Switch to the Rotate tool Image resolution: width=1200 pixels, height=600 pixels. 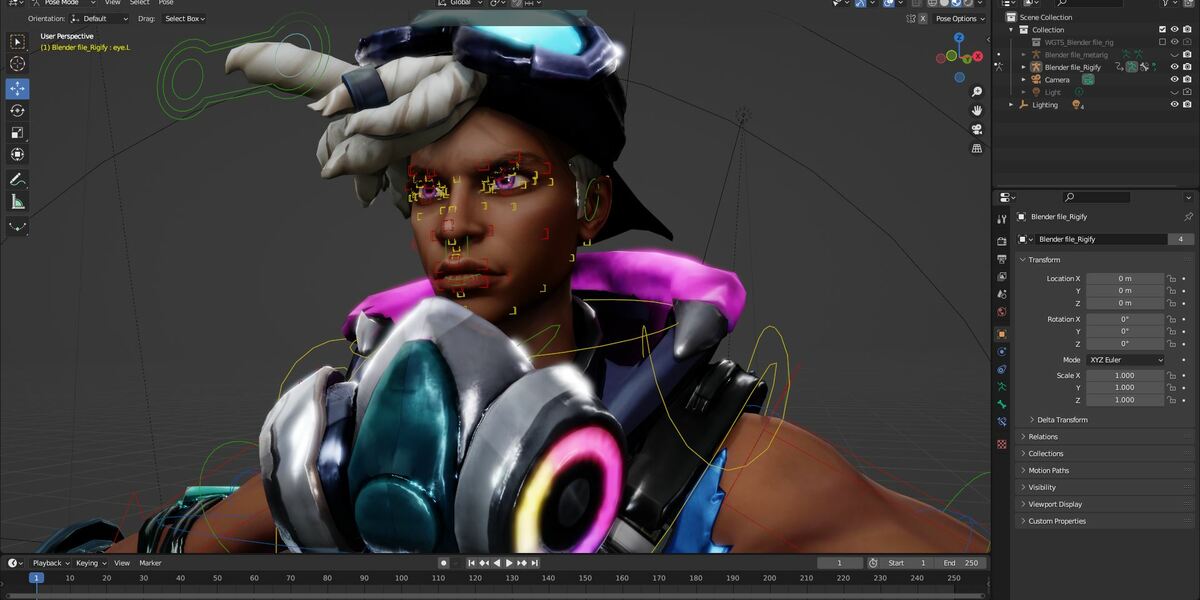17,110
